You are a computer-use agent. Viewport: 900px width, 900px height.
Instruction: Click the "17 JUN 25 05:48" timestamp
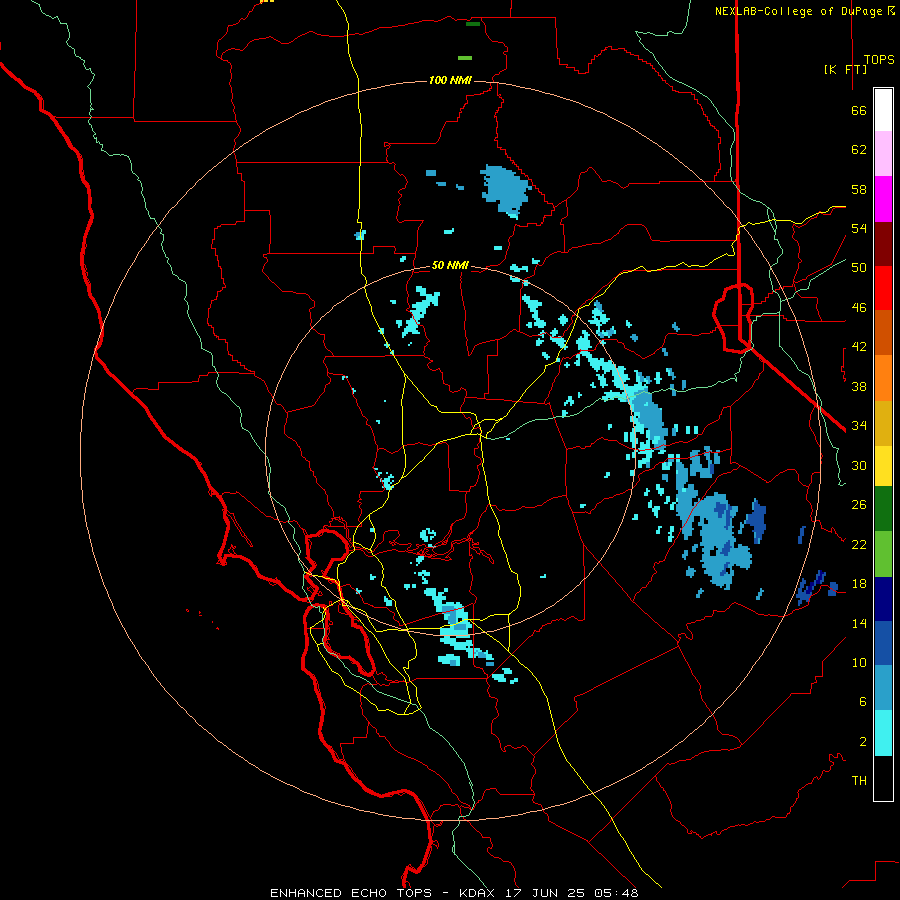572,893
